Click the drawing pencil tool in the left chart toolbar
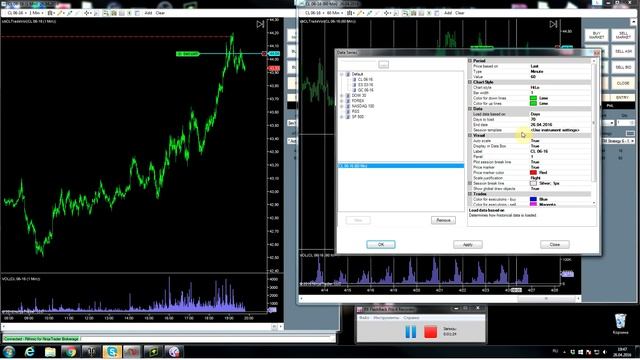This screenshot has width=640, height=360. point(60,13)
